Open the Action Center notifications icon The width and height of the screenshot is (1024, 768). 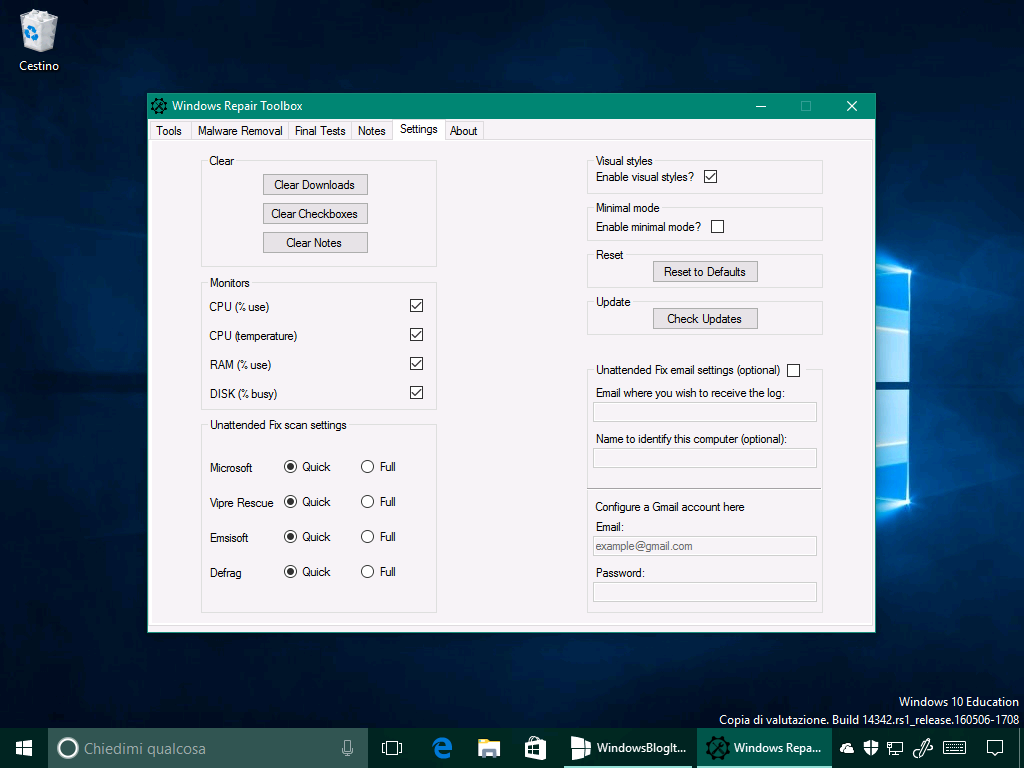pyautogui.click(x=995, y=748)
